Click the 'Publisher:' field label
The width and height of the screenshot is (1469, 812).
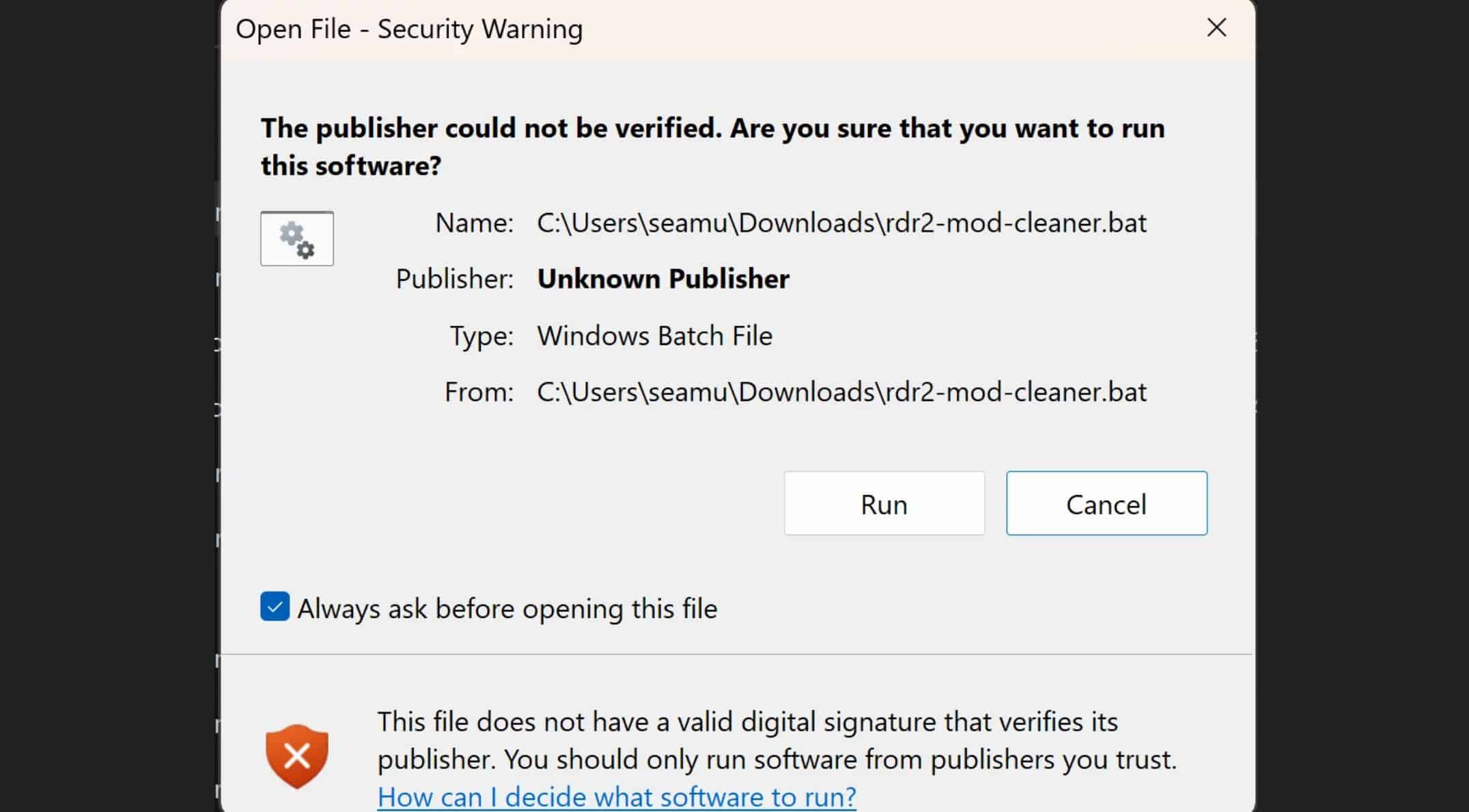pyautogui.click(x=454, y=279)
